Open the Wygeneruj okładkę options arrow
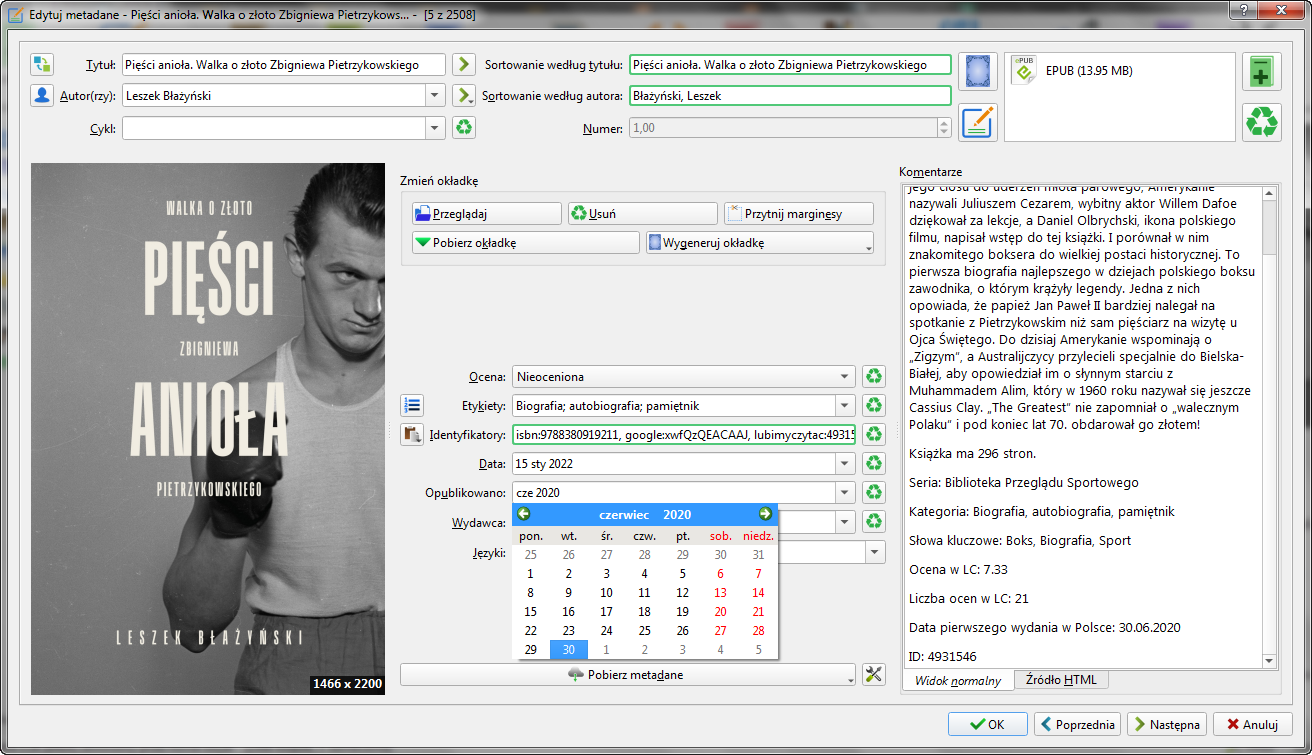This screenshot has height=755, width=1312. [868, 246]
